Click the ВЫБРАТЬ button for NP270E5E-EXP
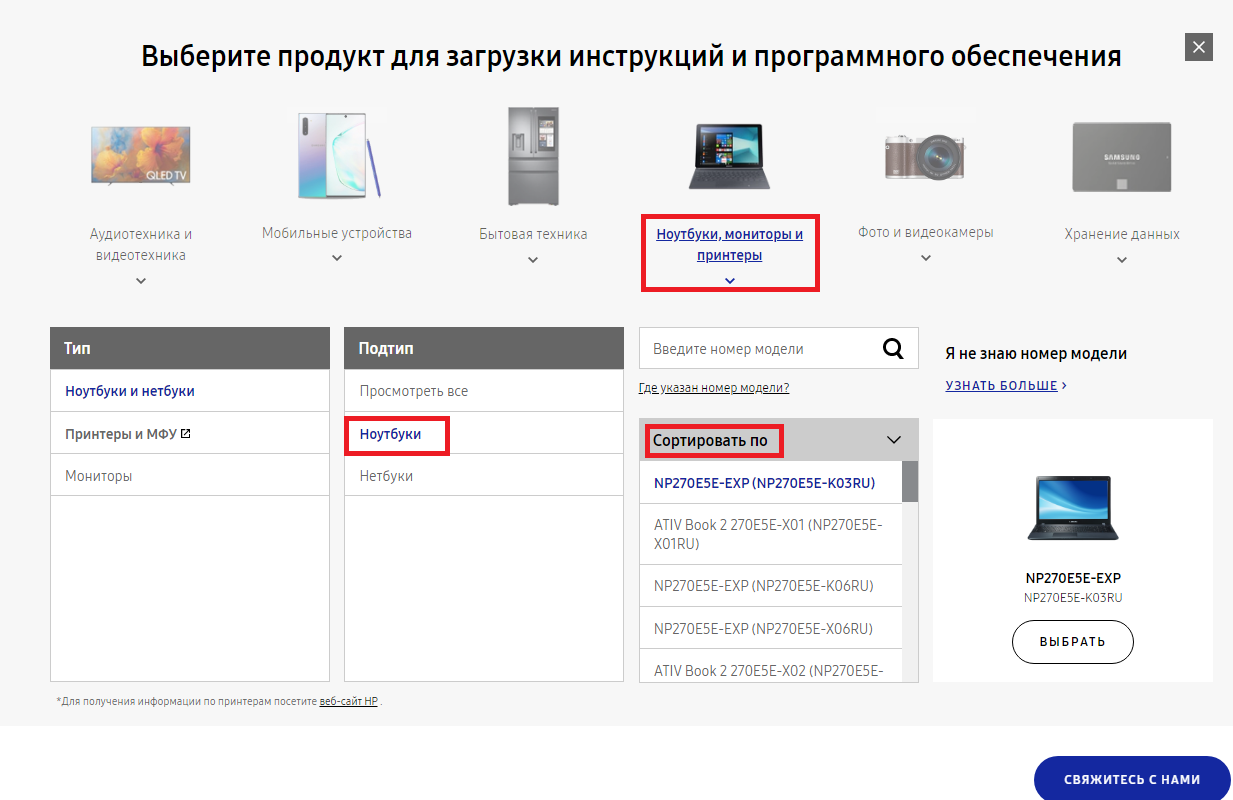 (1072, 641)
